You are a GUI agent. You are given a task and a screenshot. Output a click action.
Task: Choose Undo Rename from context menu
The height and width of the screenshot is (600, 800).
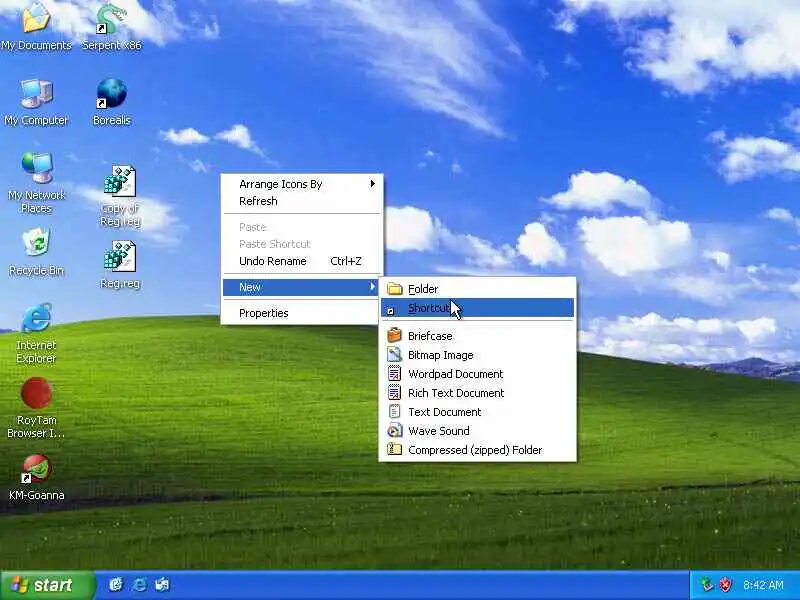302,261
